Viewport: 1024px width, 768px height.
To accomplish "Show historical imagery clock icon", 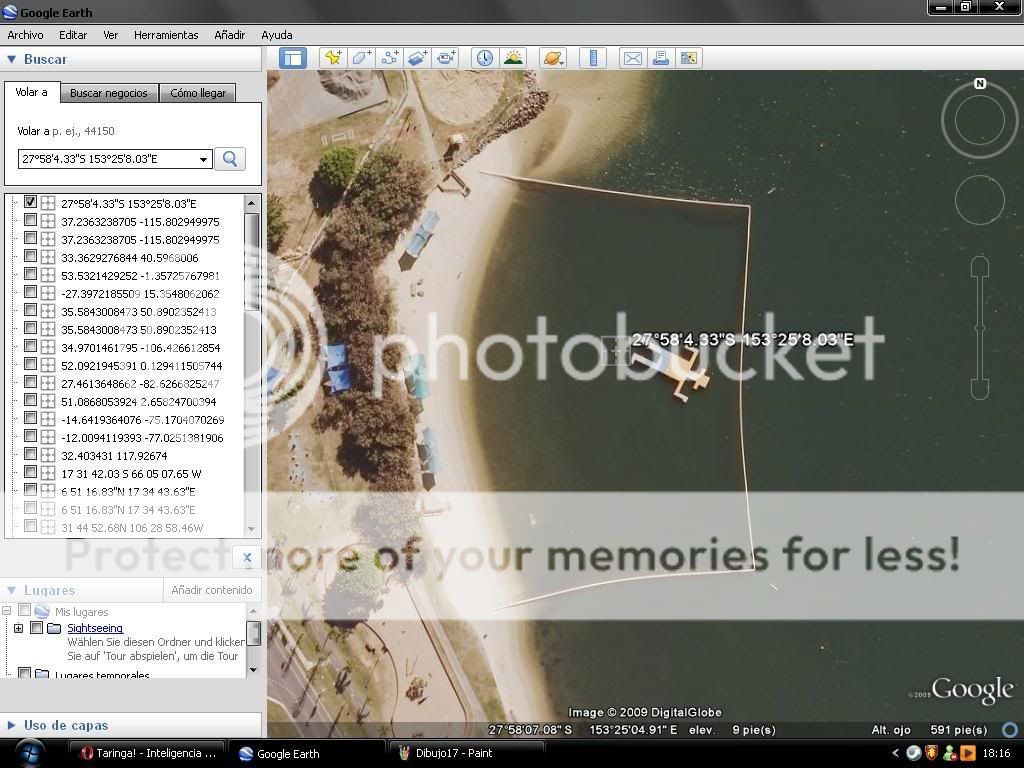I will point(485,58).
